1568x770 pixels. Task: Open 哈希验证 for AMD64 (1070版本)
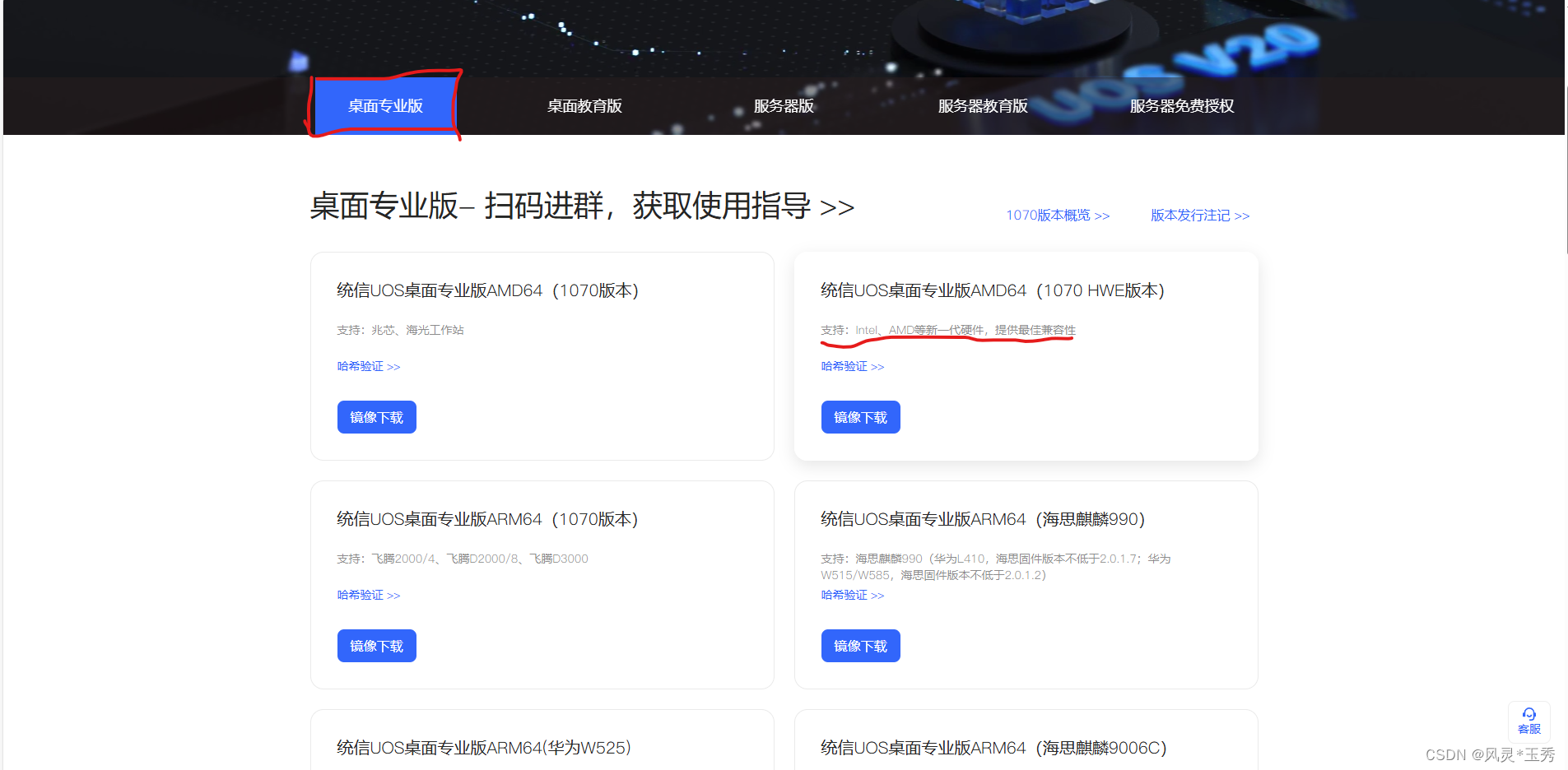tap(369, 366)
